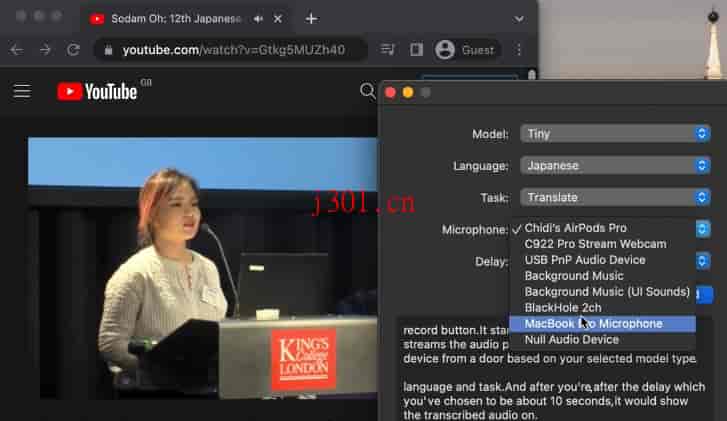Open the YouTube hamburger guide menu

(x=22, y=91)
